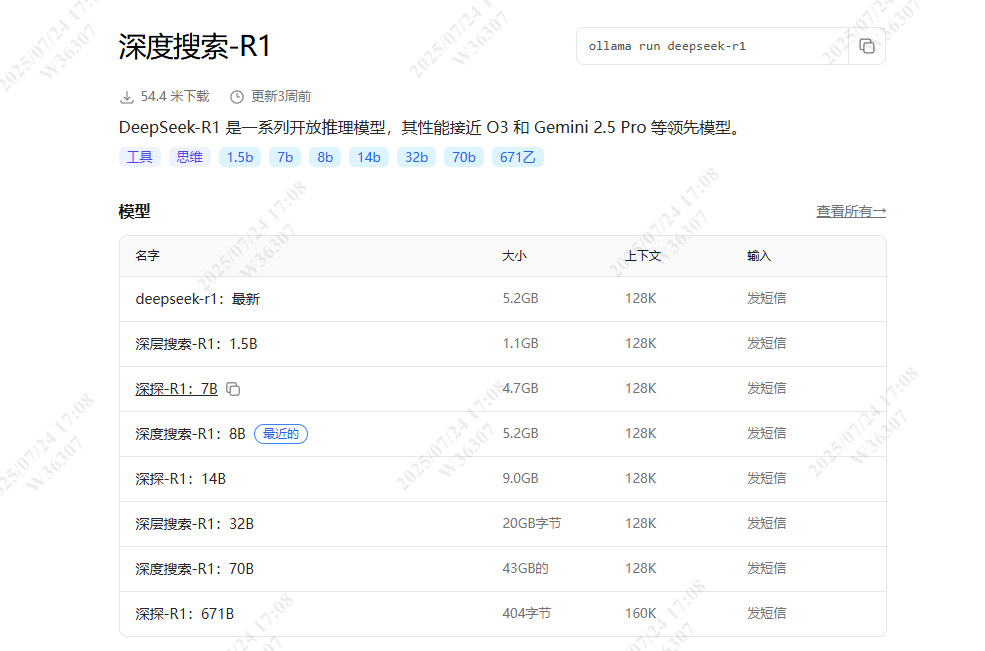The width and height of the screenshot is (985, 651).
Task: Select the 思维 tag
Action: click(x=189, y=157)
